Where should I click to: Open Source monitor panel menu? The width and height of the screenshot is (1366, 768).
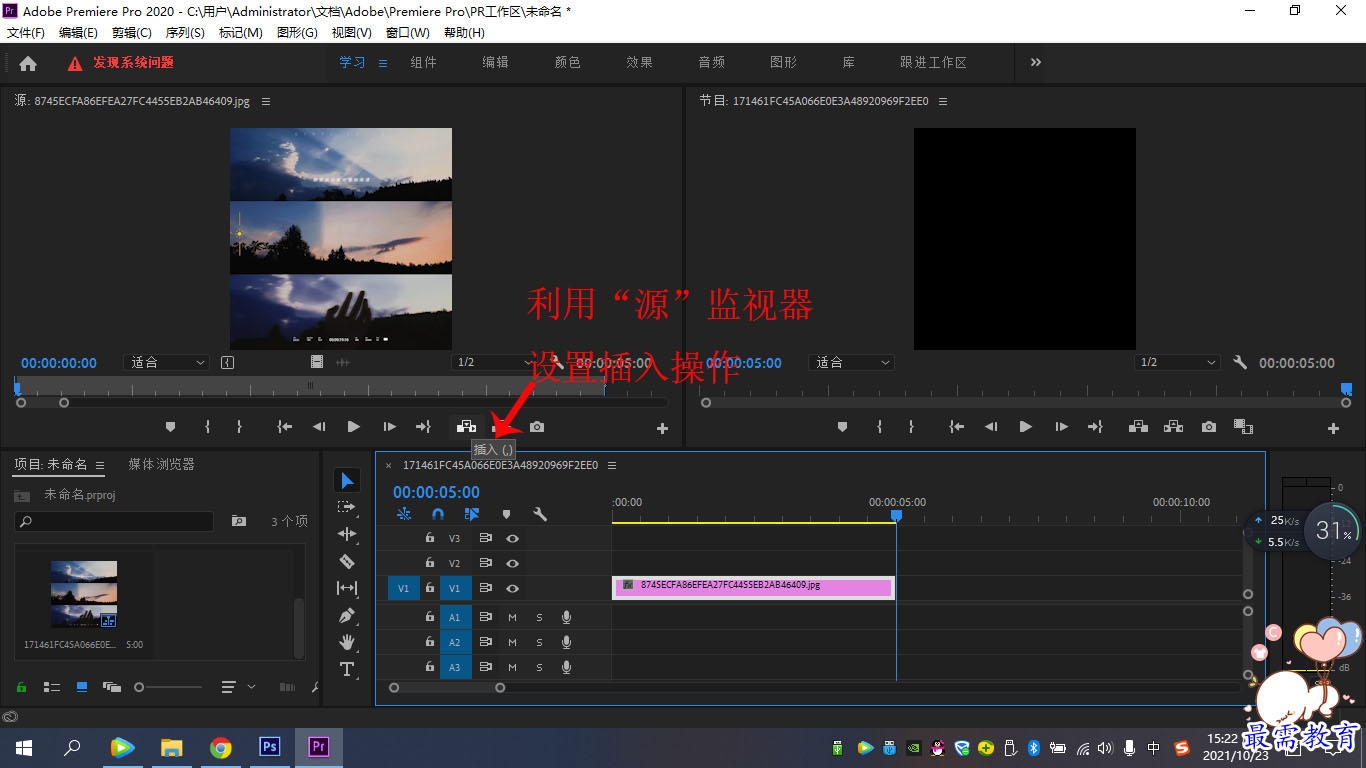(x=266, y=101)
